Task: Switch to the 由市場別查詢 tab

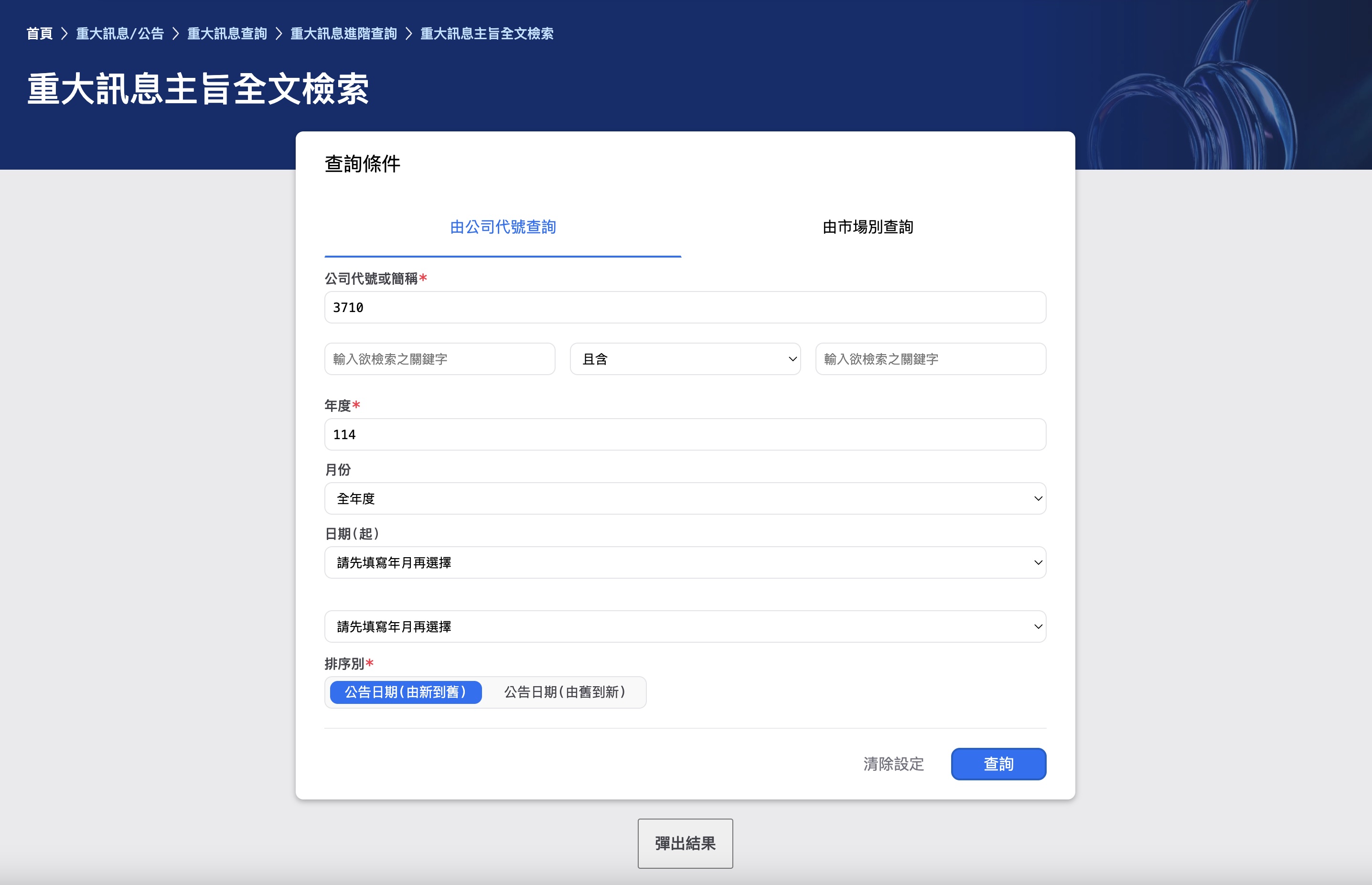Action: click(x=868, y=227)
